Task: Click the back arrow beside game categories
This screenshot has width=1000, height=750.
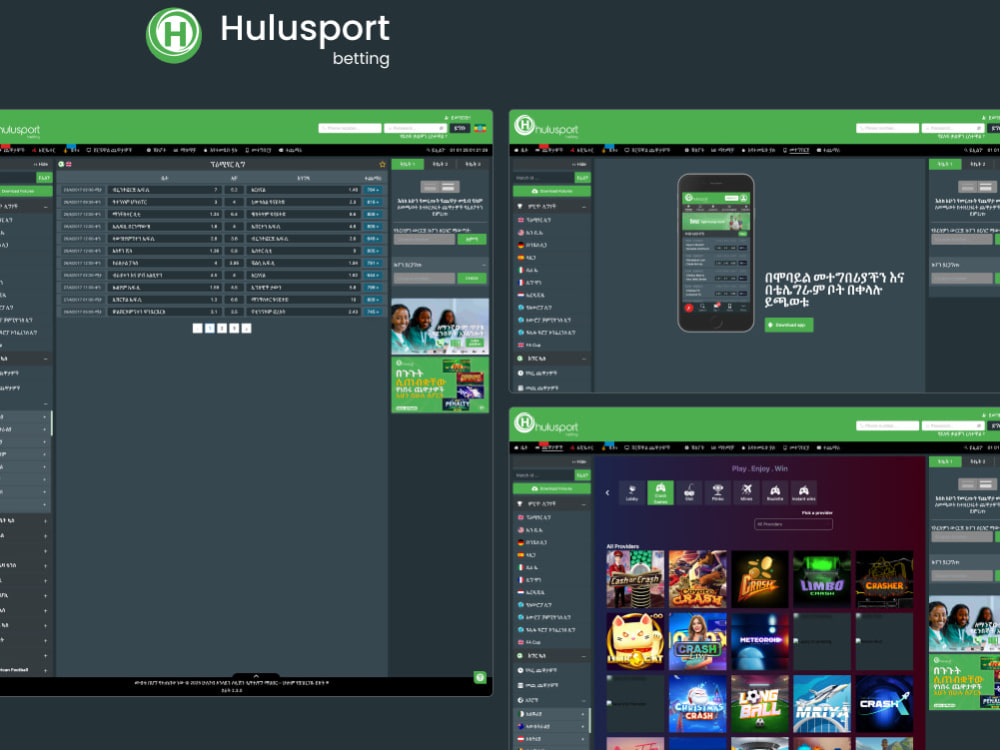Action: point(607,492)
